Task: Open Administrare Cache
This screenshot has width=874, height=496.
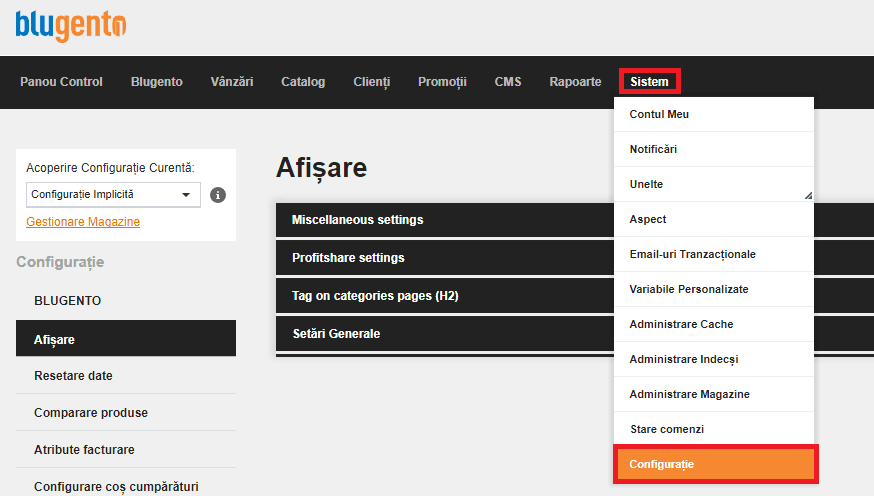Action: pos(714,324)
